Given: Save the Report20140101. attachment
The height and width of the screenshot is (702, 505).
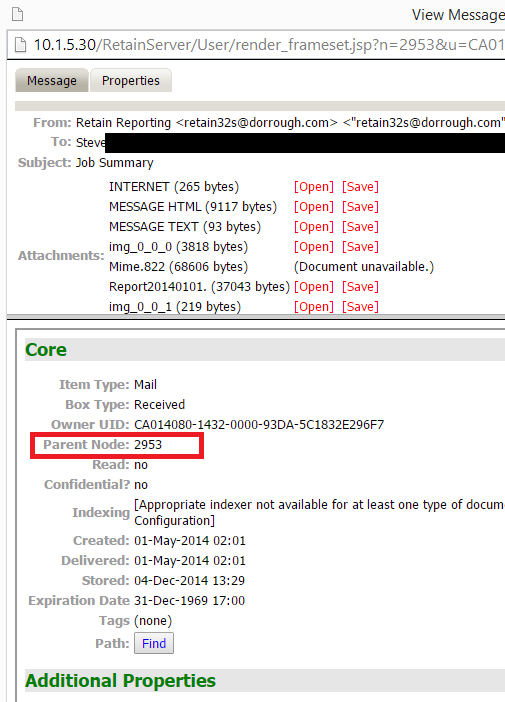Looking at the screenshot, I should [x=360, y=287].
